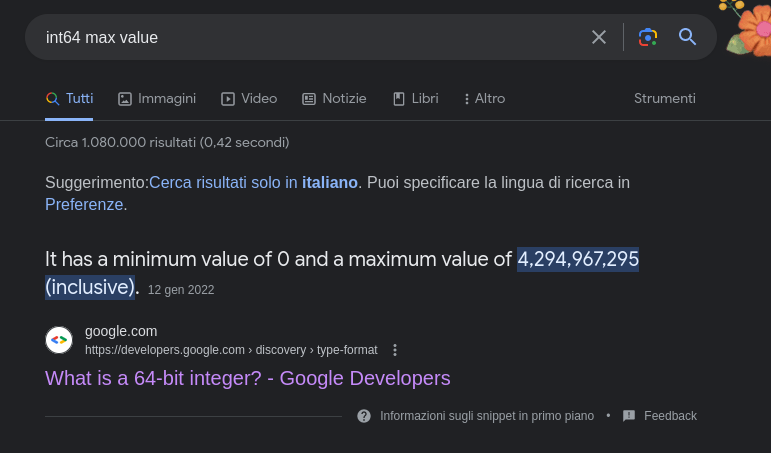
Task: Select the Tutti tab
Action: click(x=69, y=98)
